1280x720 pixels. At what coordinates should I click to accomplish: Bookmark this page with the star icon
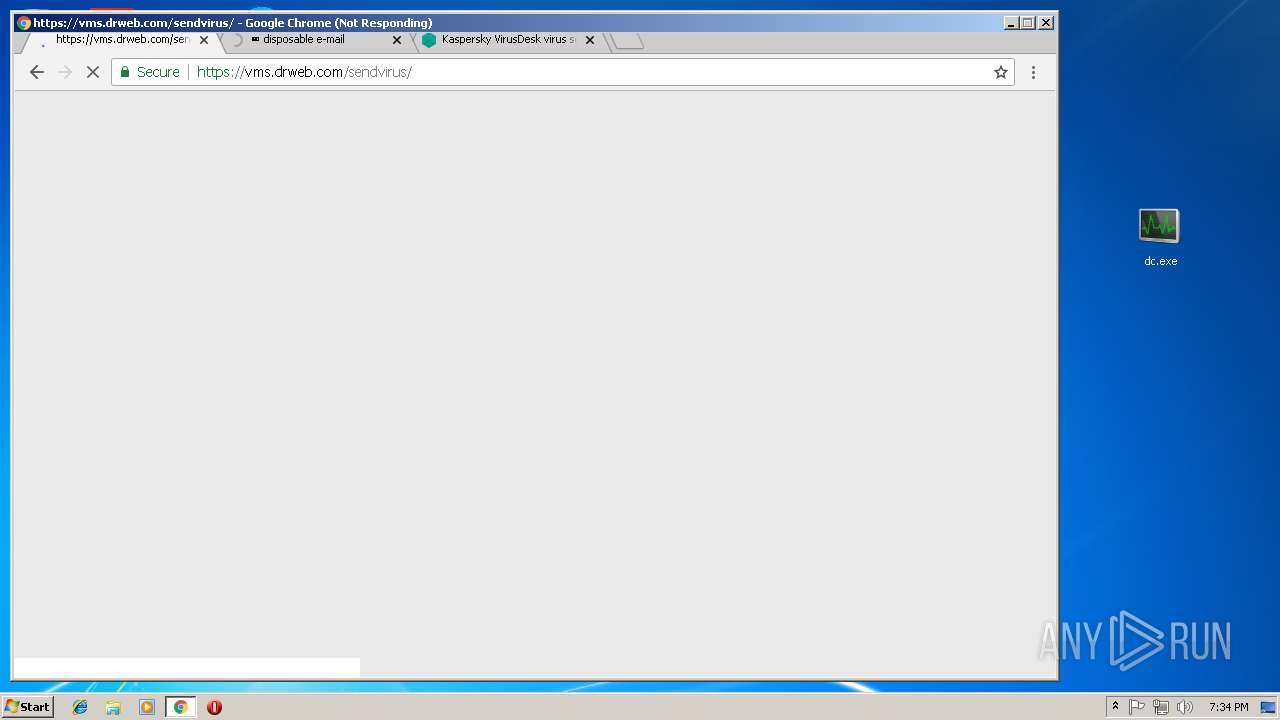(x=1000, y=72)
